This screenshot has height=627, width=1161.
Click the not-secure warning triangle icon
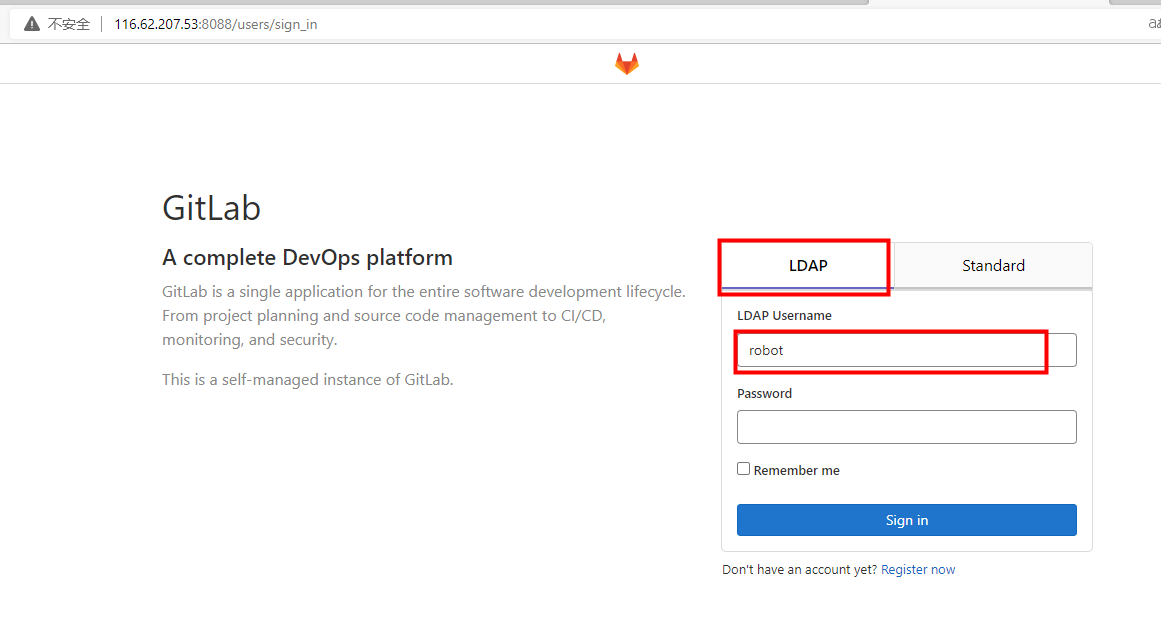(x=32, y=24)
